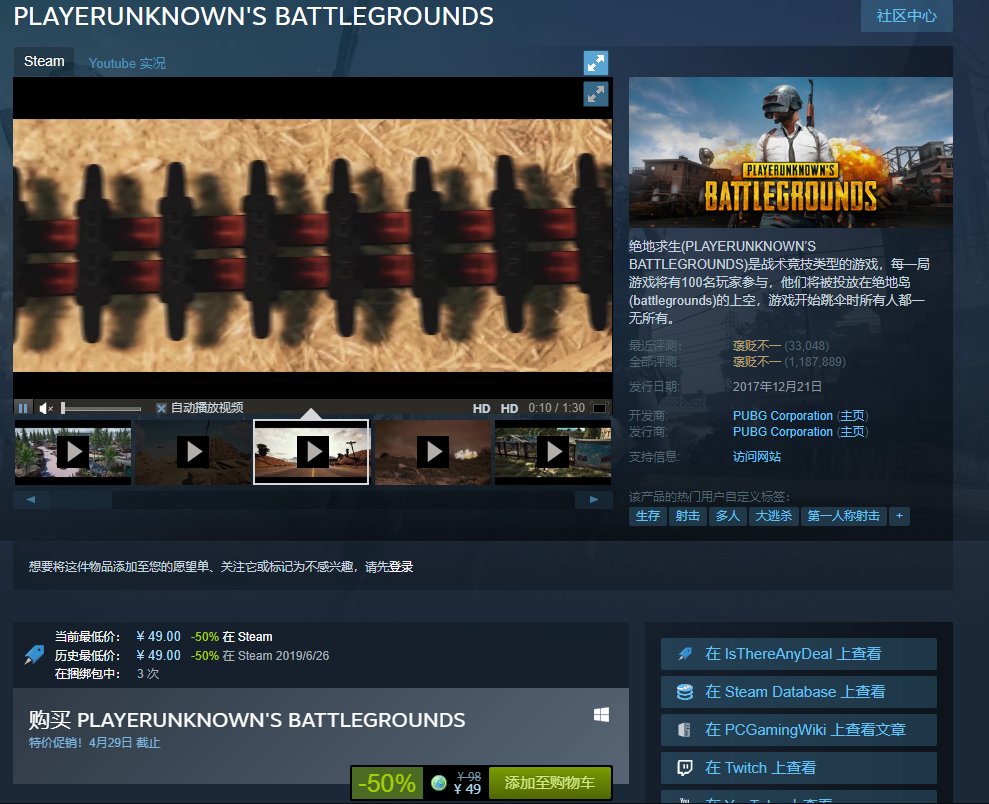Open the publisher 主页 homepage link
This screenshot has height=804, width=989.
(853, 432)
